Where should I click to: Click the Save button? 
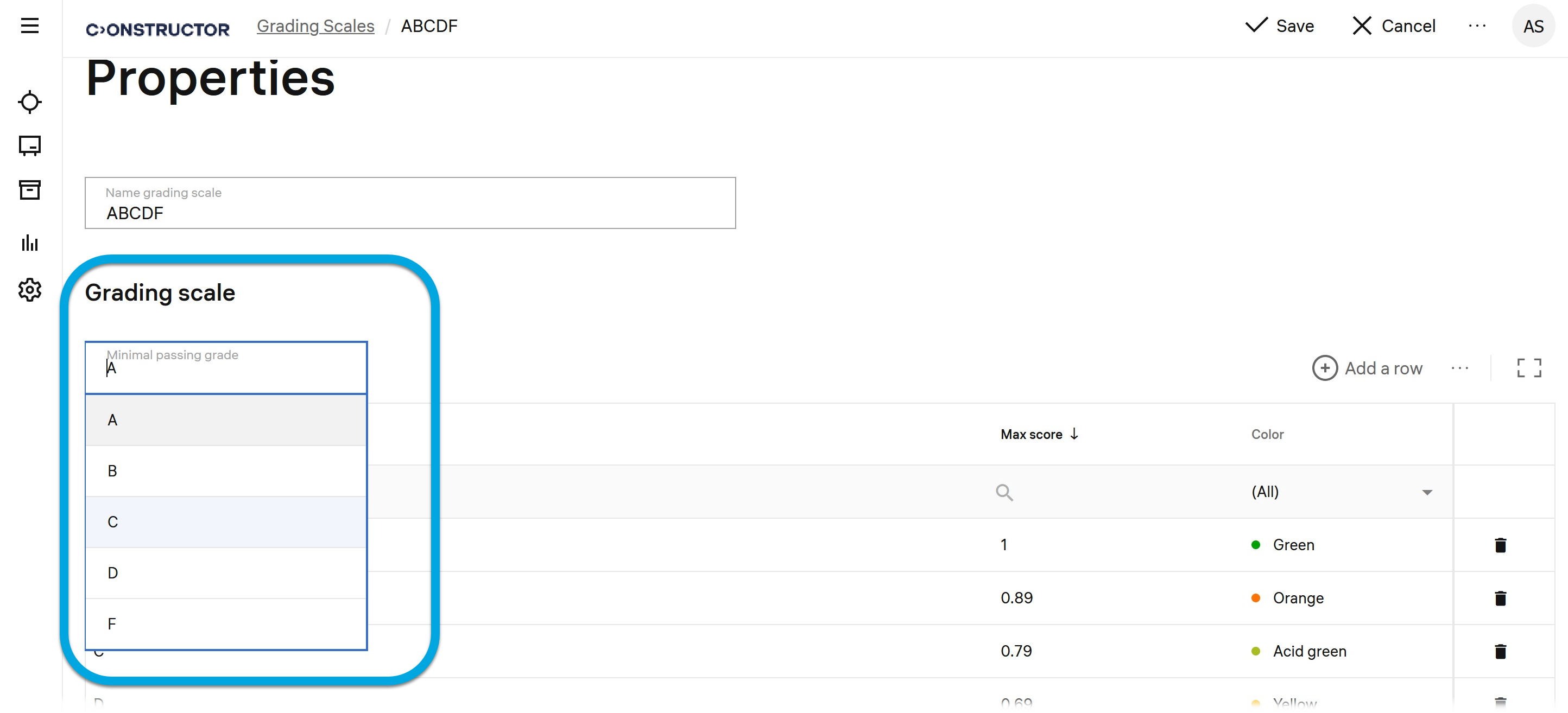[1280, 26]
